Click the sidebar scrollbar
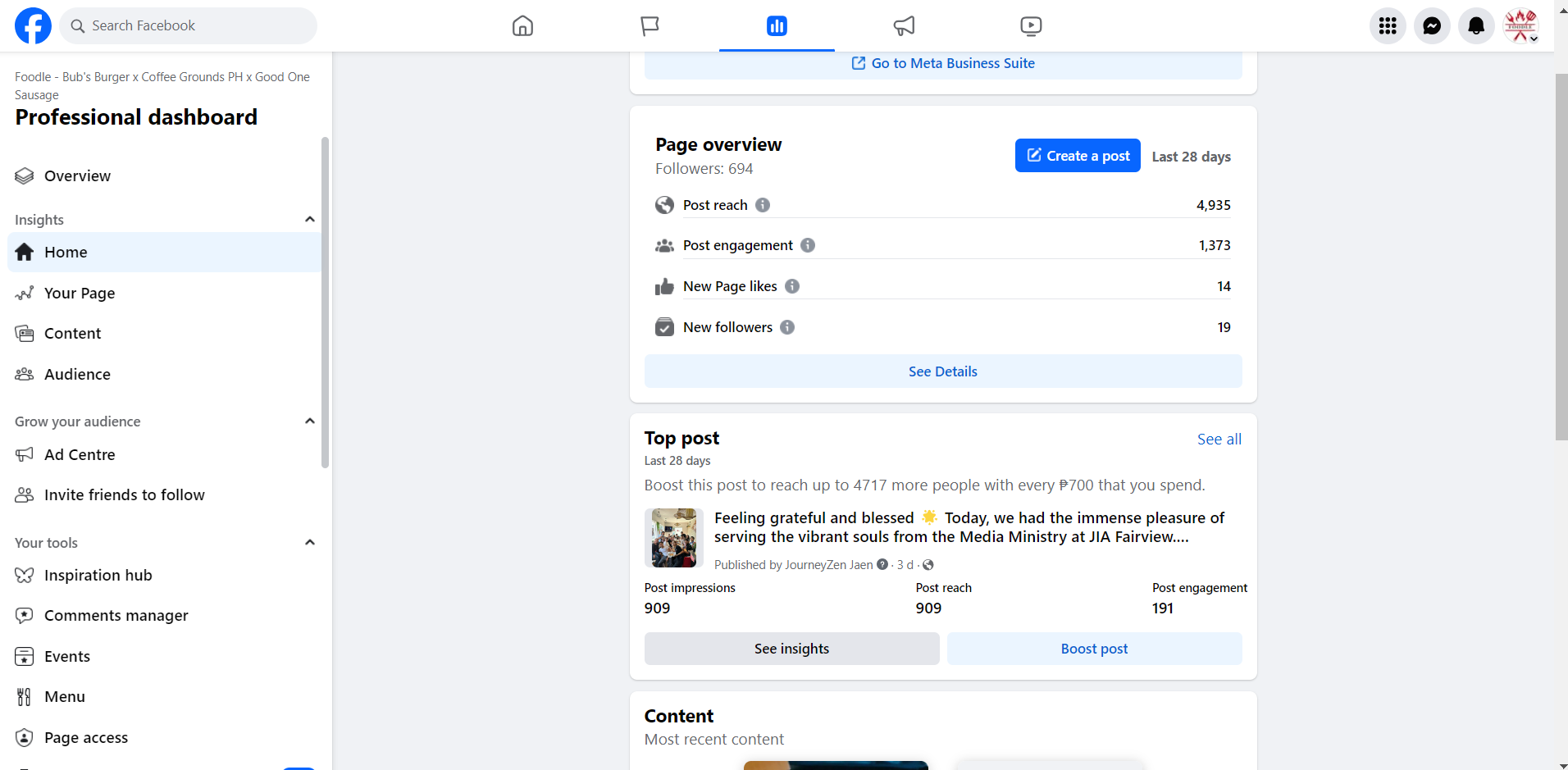 click(x=326, y=303)
